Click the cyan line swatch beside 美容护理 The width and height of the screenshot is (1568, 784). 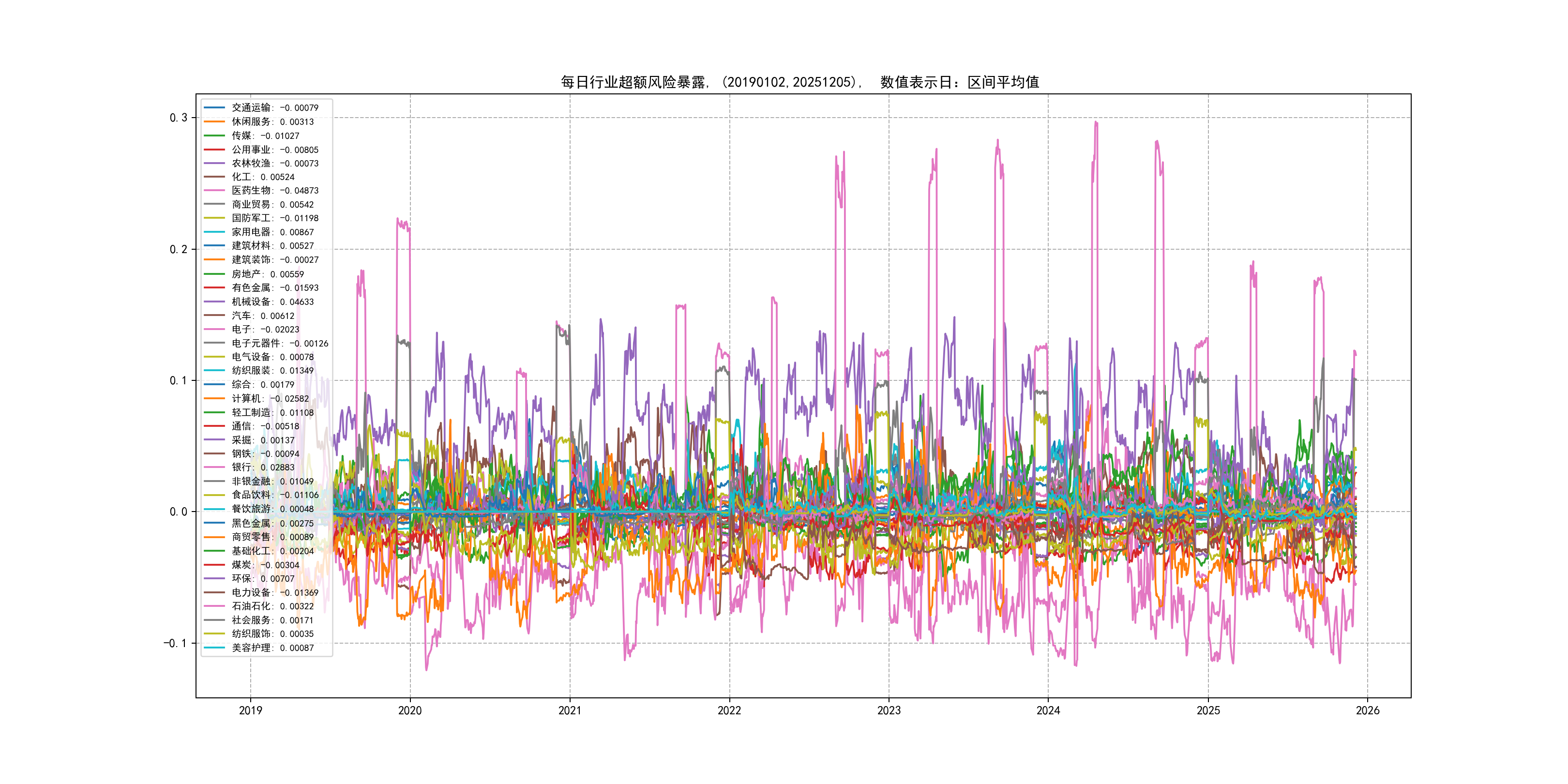point(214,648)
